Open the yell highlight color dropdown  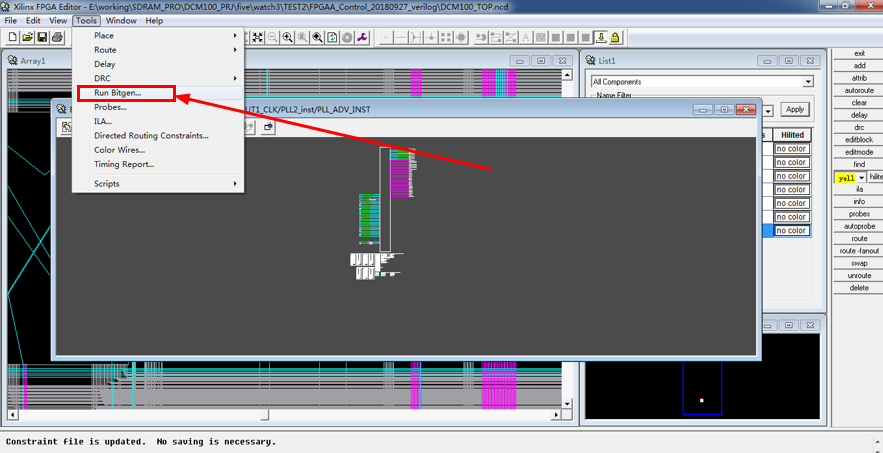click(862, 177)
